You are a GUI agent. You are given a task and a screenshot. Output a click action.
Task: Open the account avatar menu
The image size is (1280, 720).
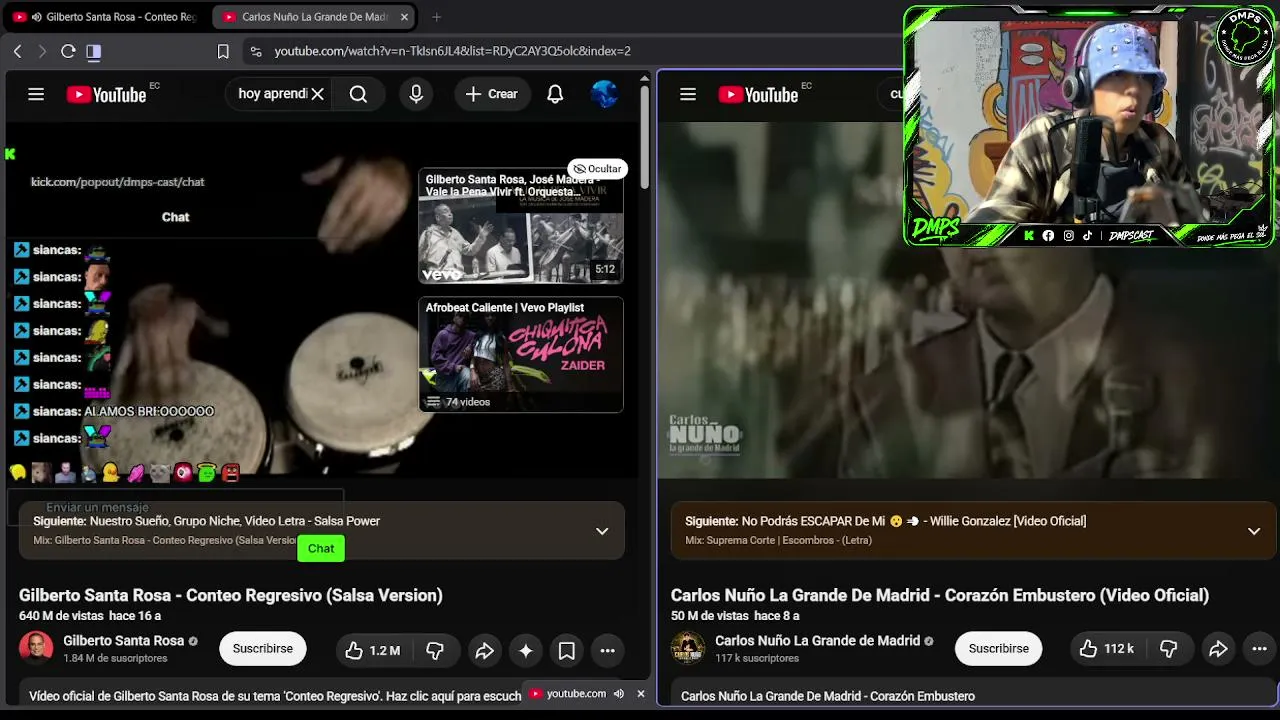tap(604, 94)
